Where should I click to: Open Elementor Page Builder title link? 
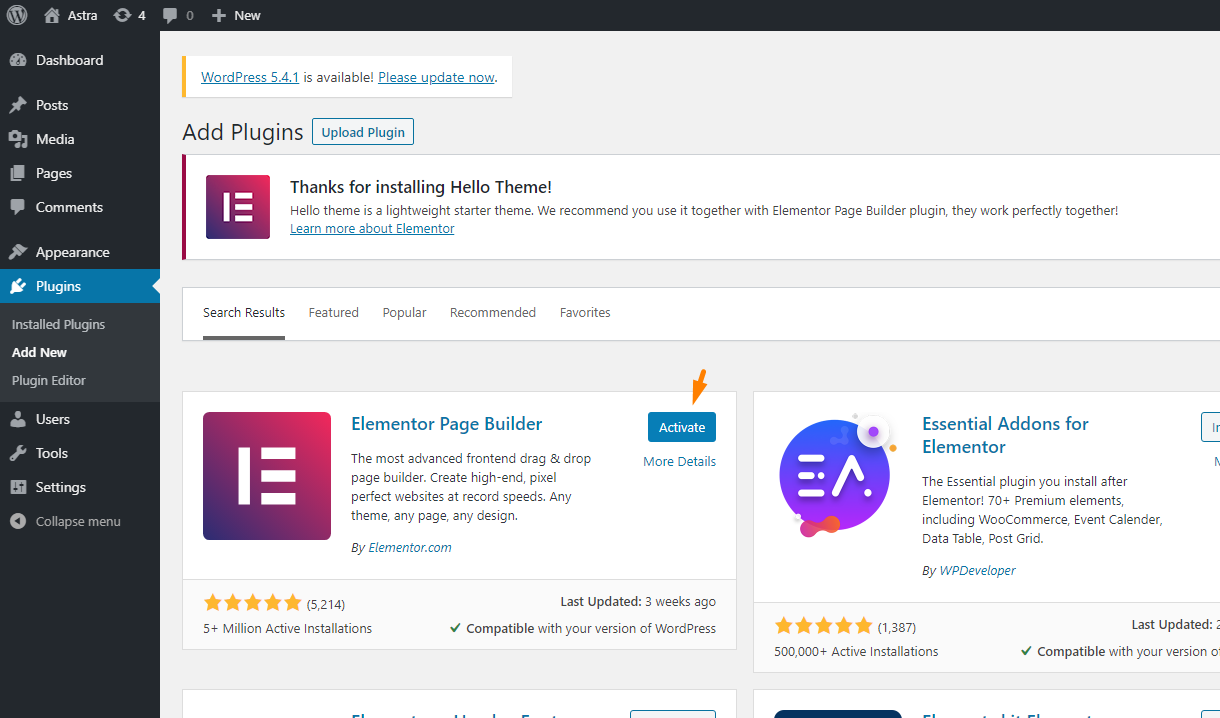click(x=447, y=424)
